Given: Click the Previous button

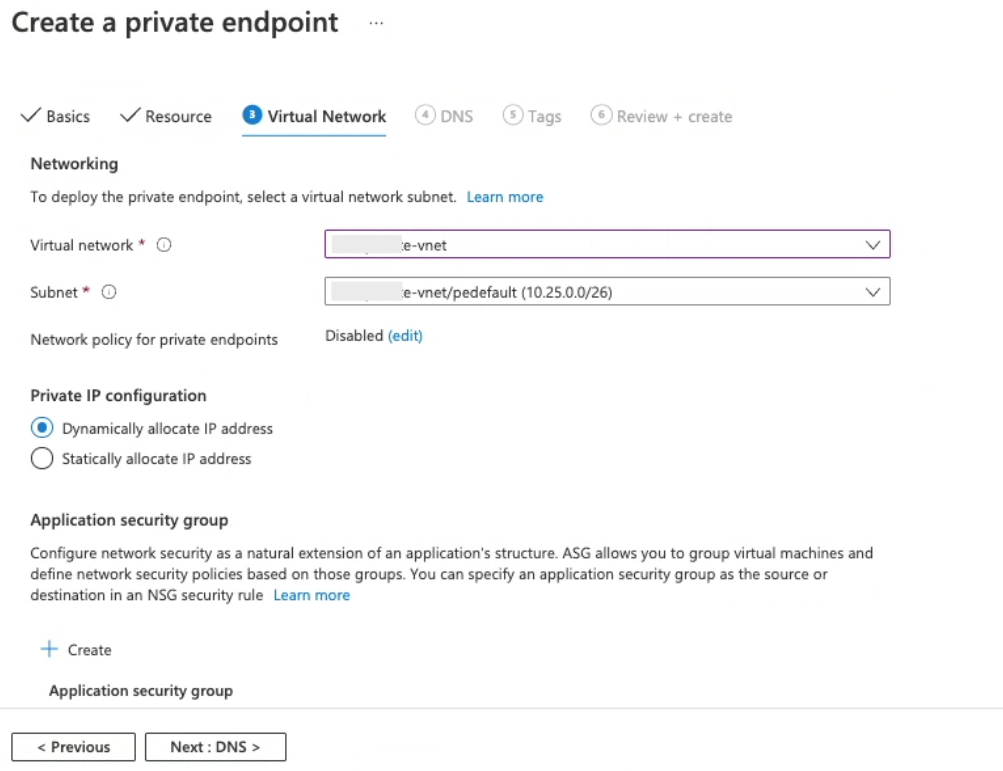Looking at the screenshot, I should click(x=74, y=747).
